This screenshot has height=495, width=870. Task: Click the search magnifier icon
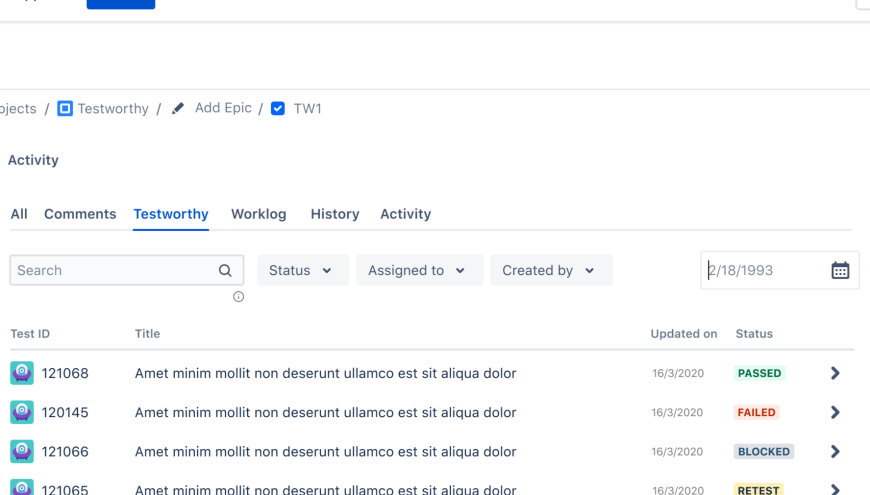click(x=225, y=270)
